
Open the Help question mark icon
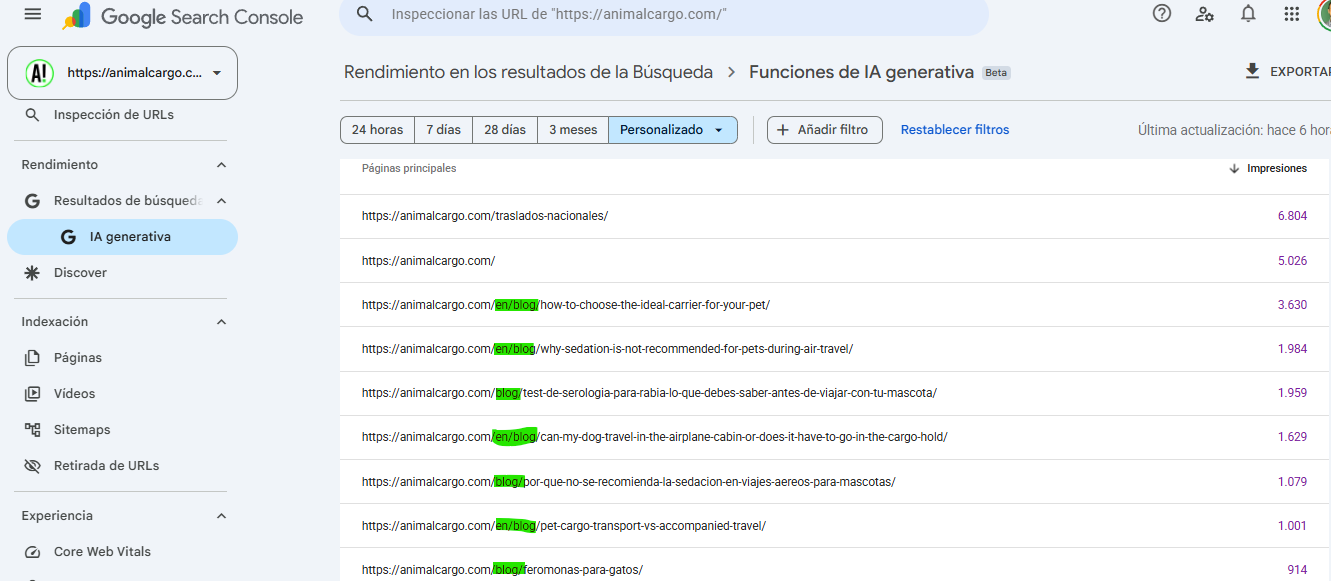(x=1162, y=14)
